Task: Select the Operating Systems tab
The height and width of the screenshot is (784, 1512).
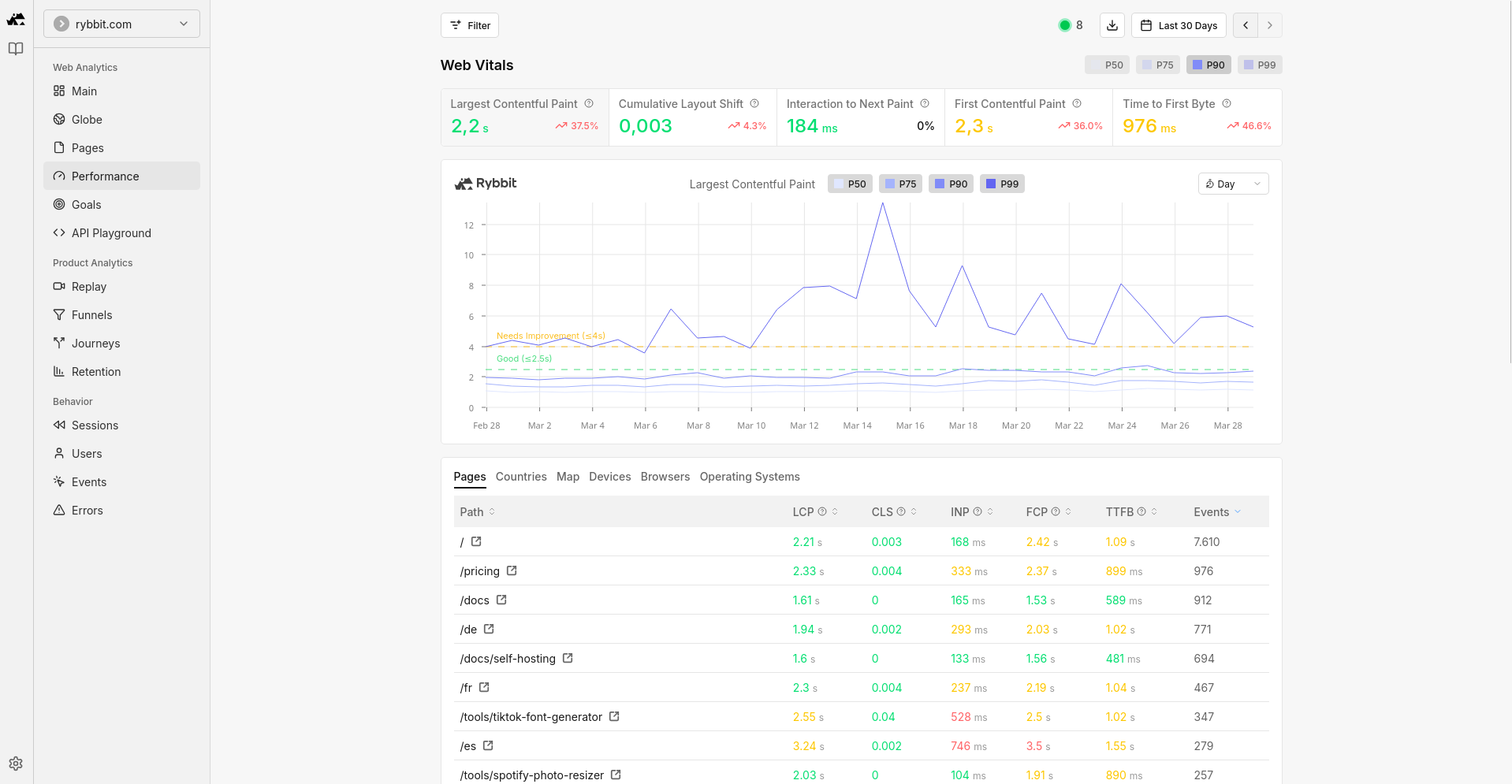Action: [x=749, y=476]
